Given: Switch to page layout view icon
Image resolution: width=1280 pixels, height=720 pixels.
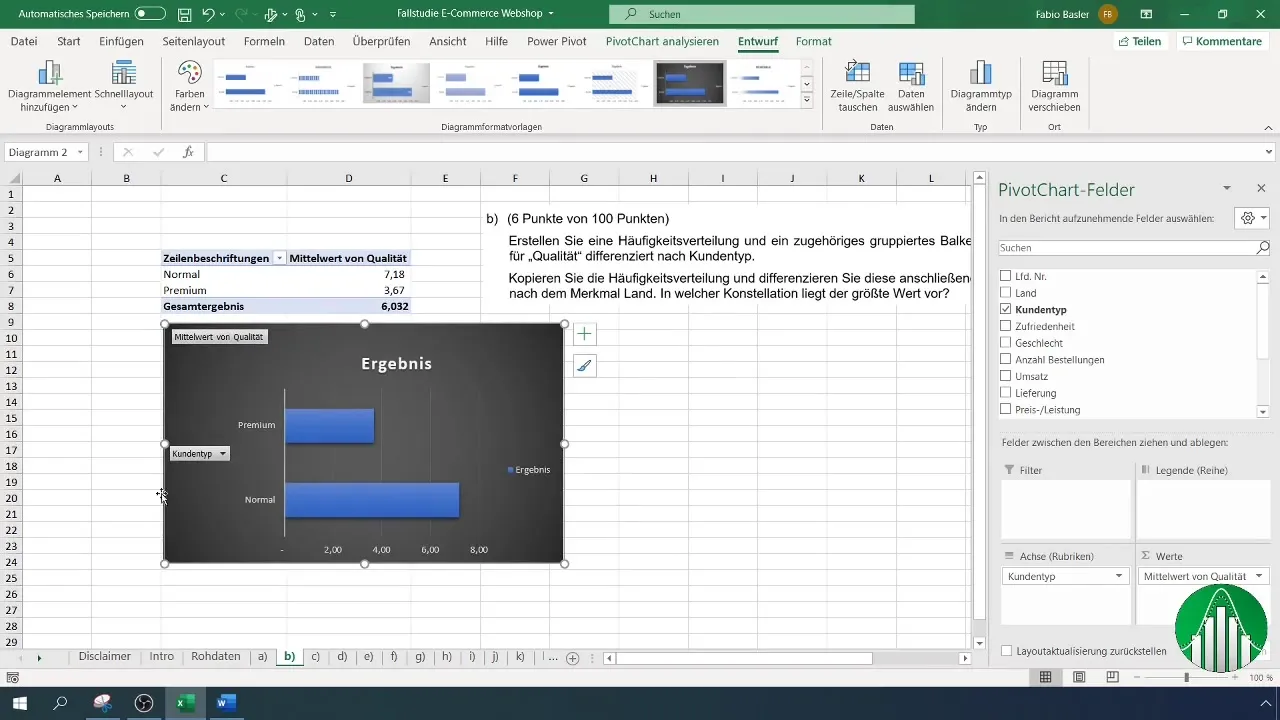Looking at the screenshot, I should click(x=1079, y=677).
